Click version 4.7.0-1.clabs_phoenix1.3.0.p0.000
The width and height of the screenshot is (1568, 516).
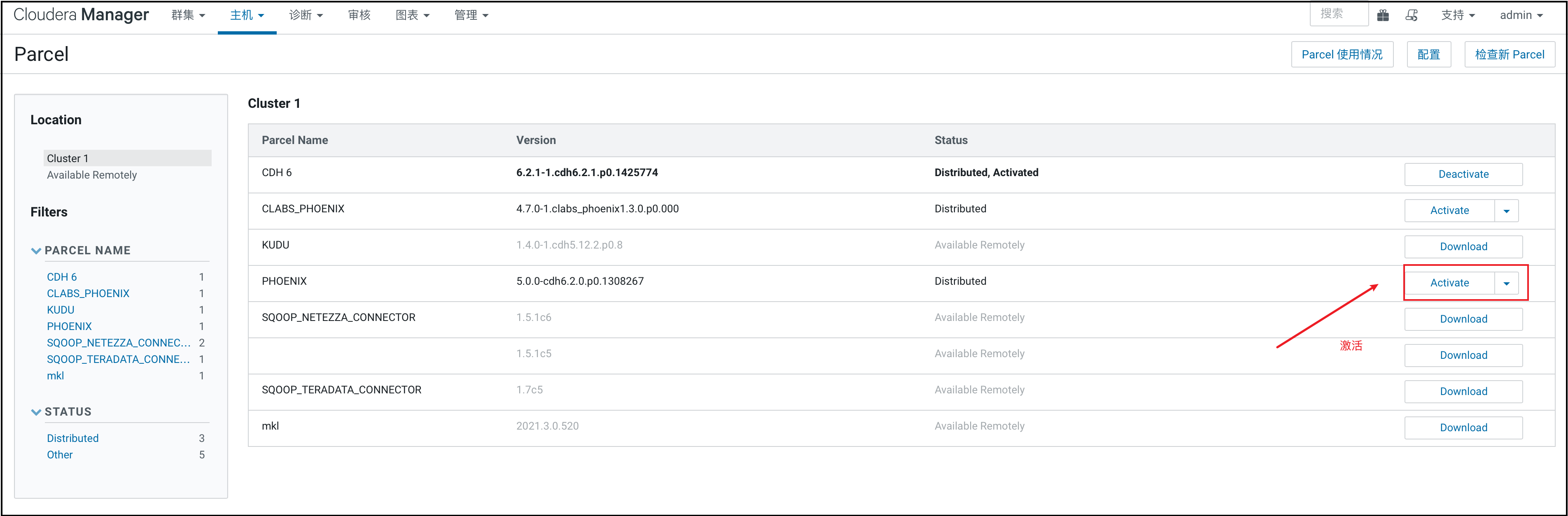[x=597, y=209]
